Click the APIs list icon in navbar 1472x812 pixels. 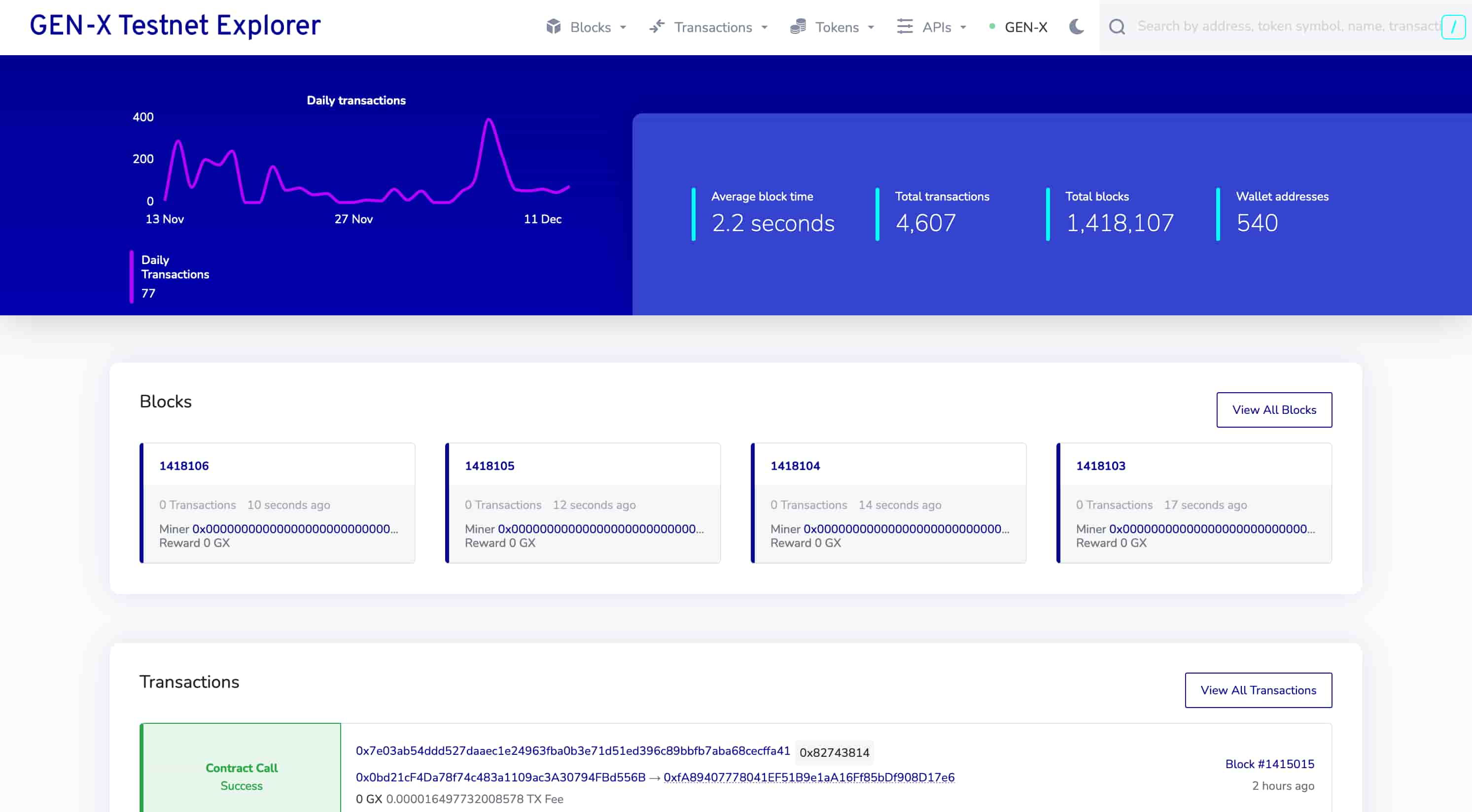point(905,26)
